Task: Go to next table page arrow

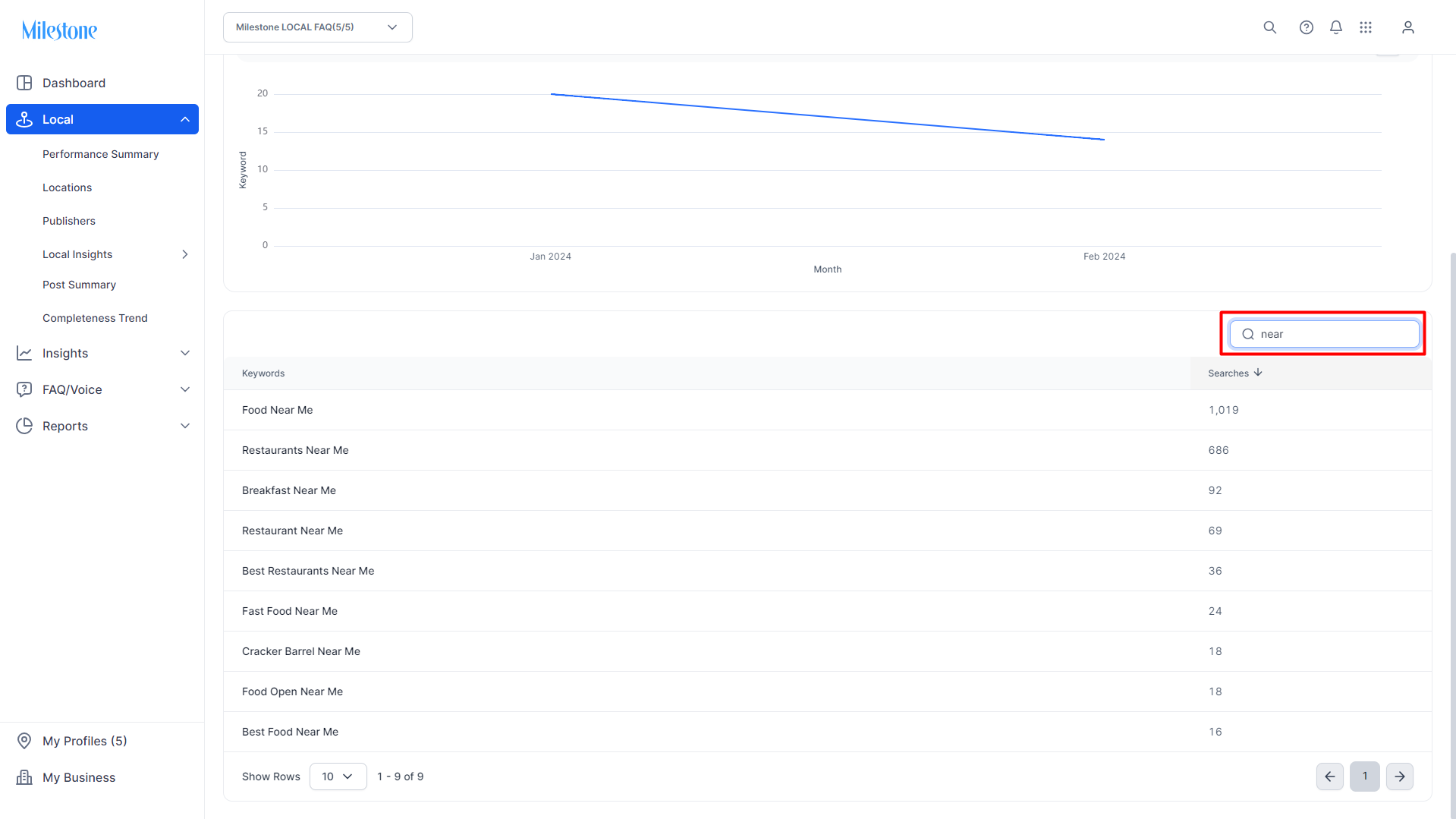Action: (1400, 776)
